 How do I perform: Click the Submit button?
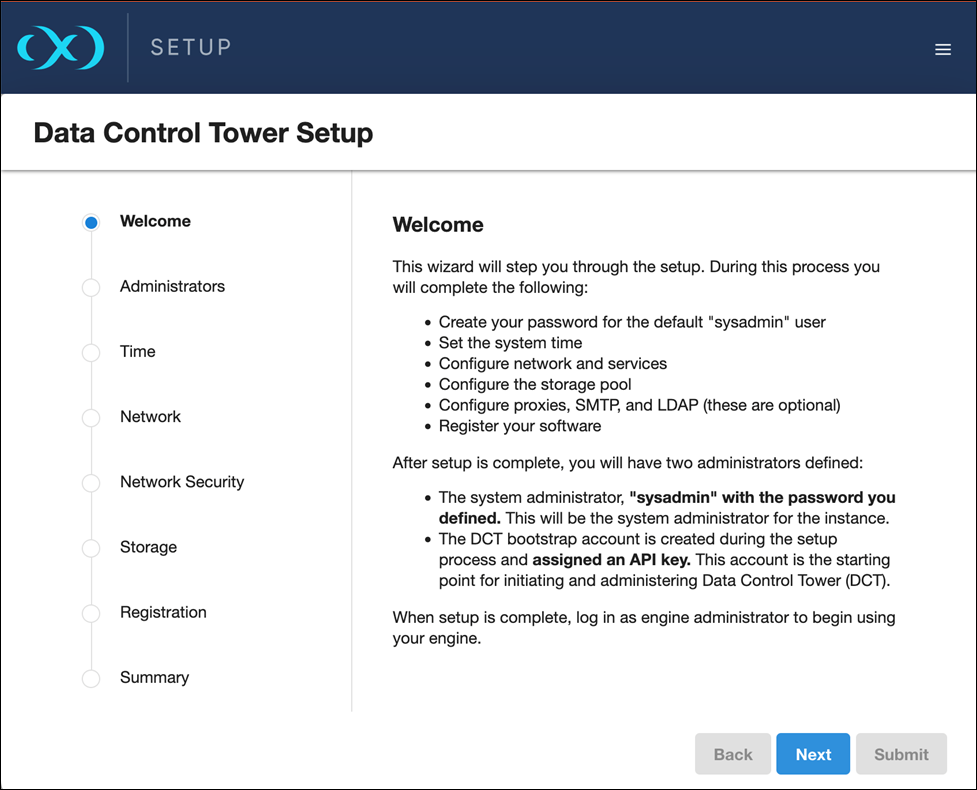(901, 754)
